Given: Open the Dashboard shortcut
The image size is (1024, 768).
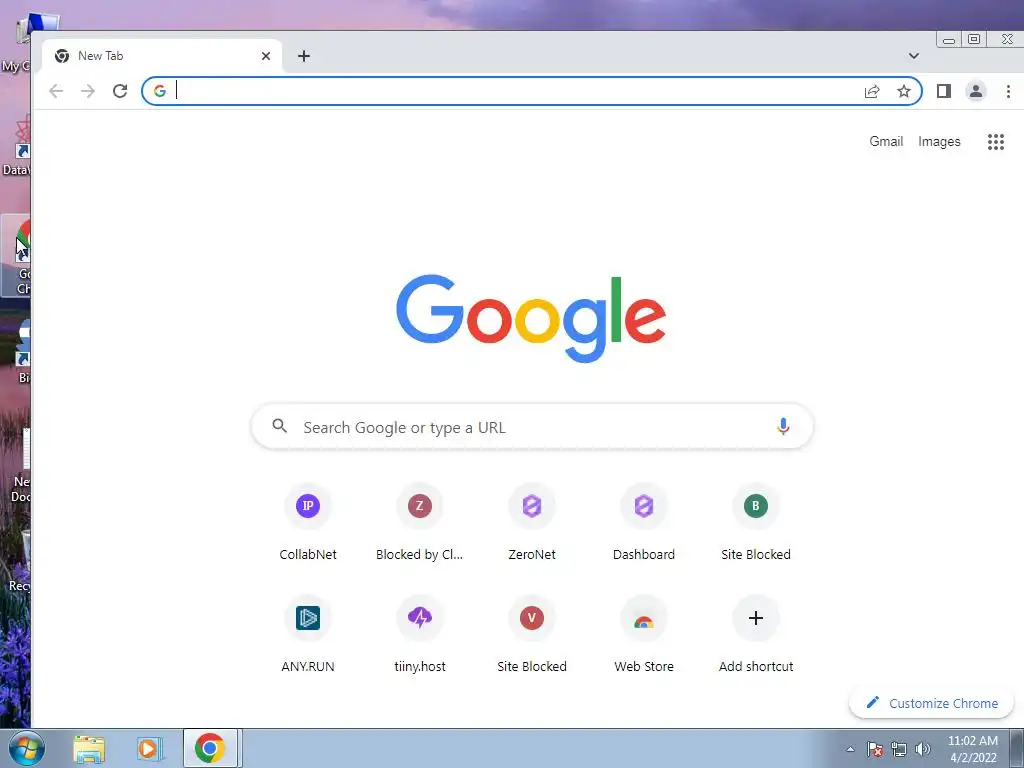Looking at the screenshot, I should coord(644,522).
